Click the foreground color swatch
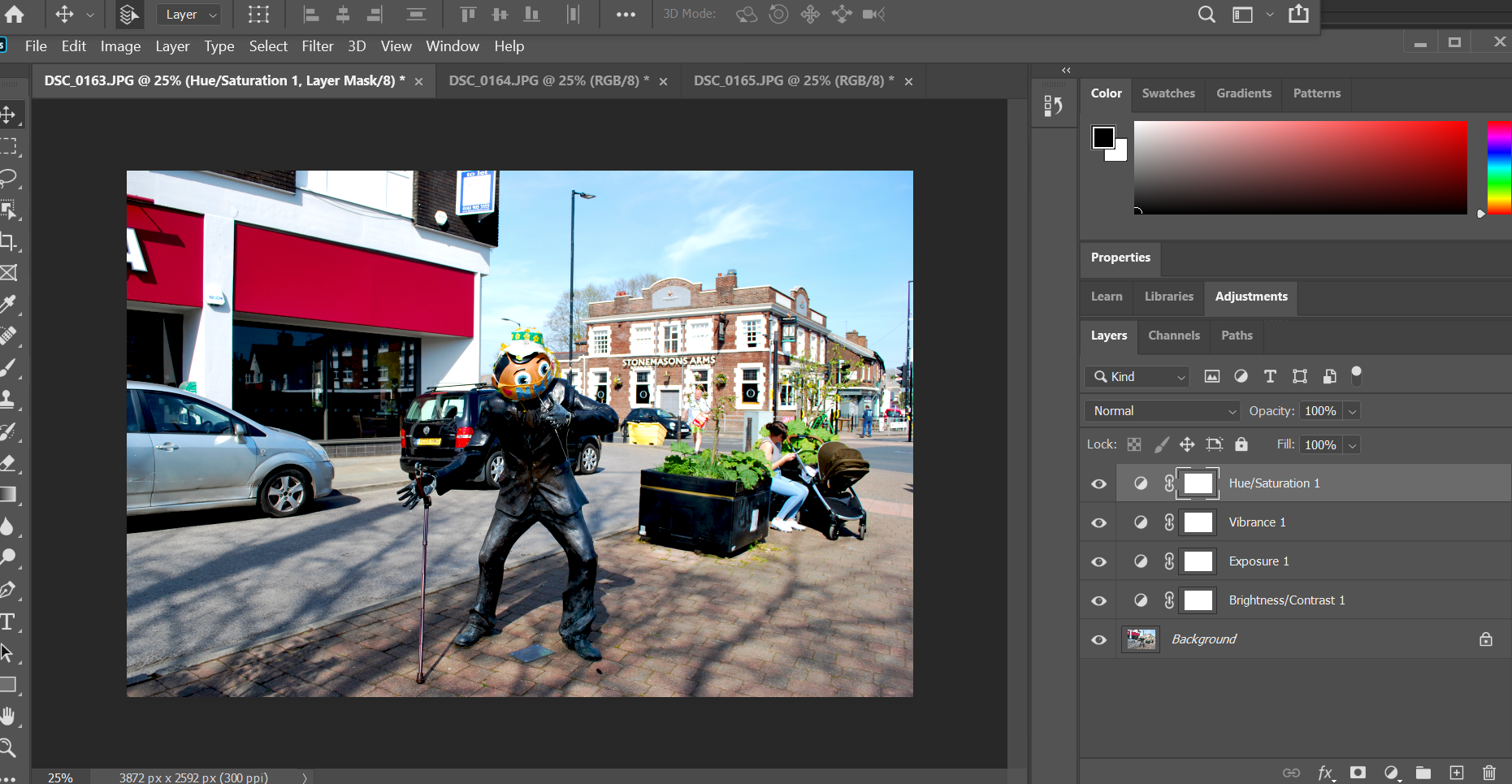Image resolution: width=1512 pixels, height=784 pixels. [1103, 137]
